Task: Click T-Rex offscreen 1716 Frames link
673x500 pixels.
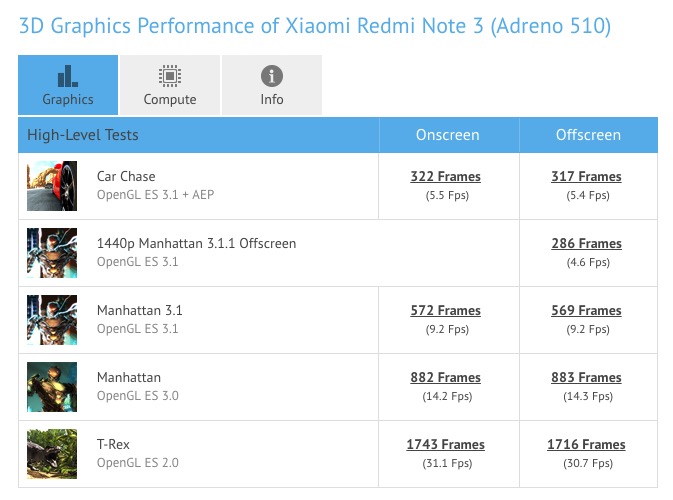Action: [586, 445]
